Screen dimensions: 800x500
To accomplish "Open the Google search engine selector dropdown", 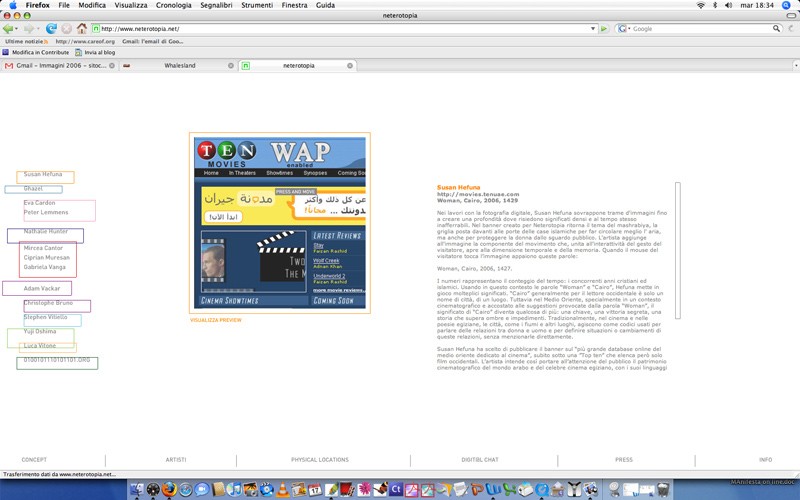I will [624, 29].
